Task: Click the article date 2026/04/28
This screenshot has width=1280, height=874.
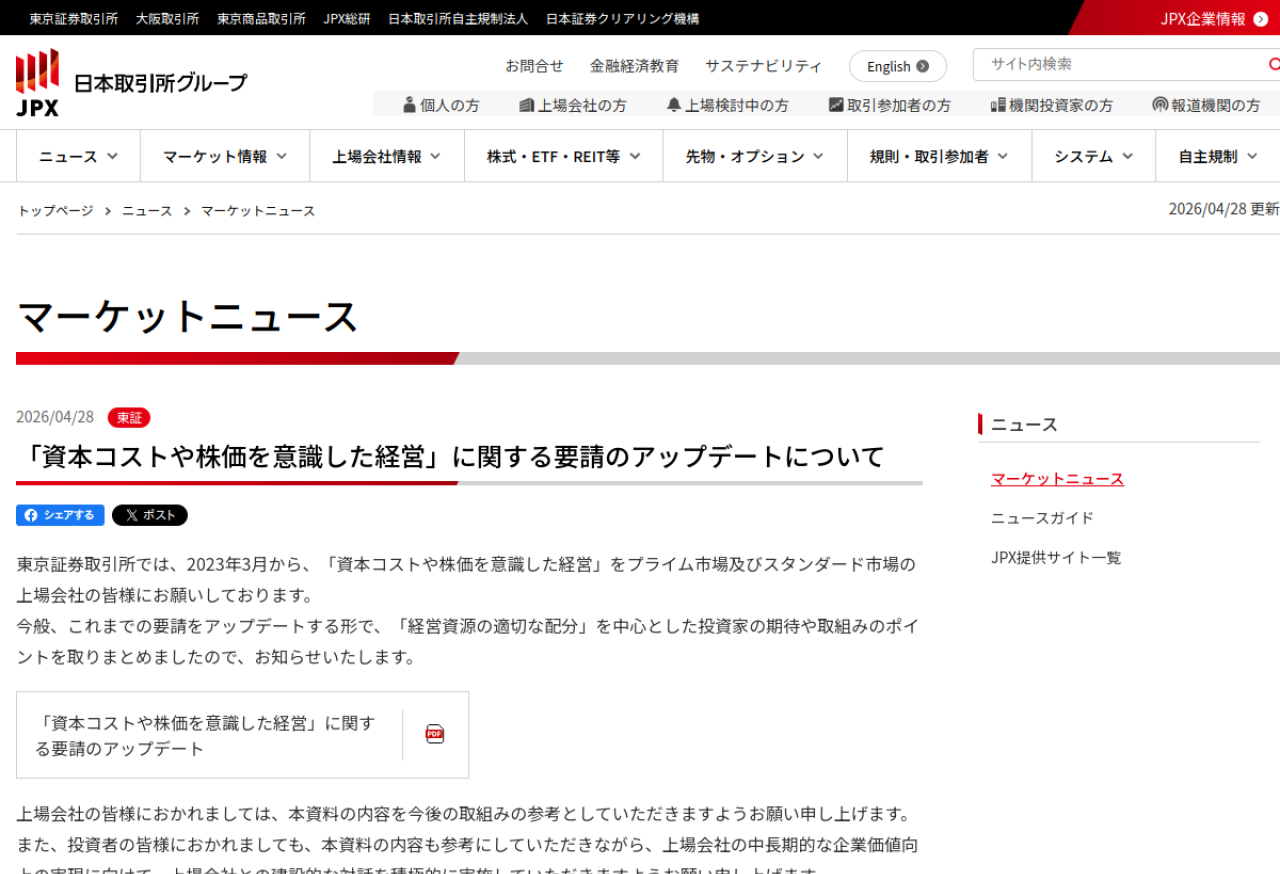Action: coord(55,417)
